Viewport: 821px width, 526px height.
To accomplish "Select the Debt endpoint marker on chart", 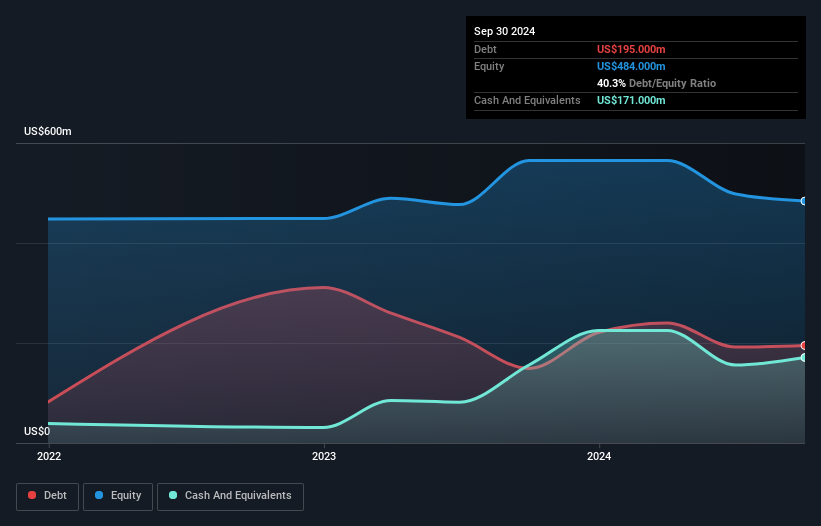I will coord(804,345).
